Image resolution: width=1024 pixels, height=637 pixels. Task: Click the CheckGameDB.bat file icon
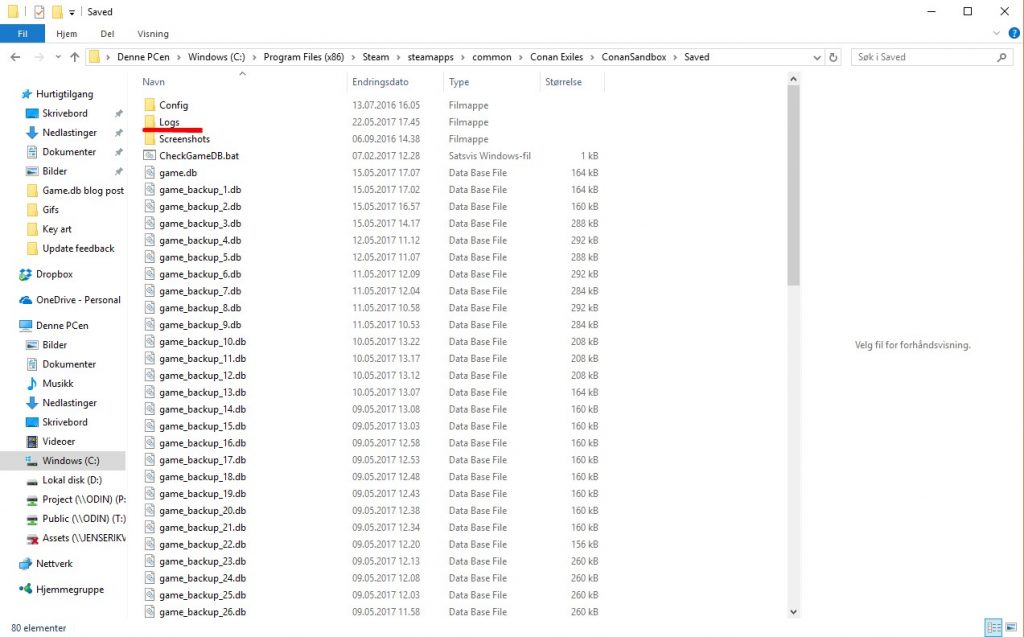pyautogui.click(x=150, y=156)
